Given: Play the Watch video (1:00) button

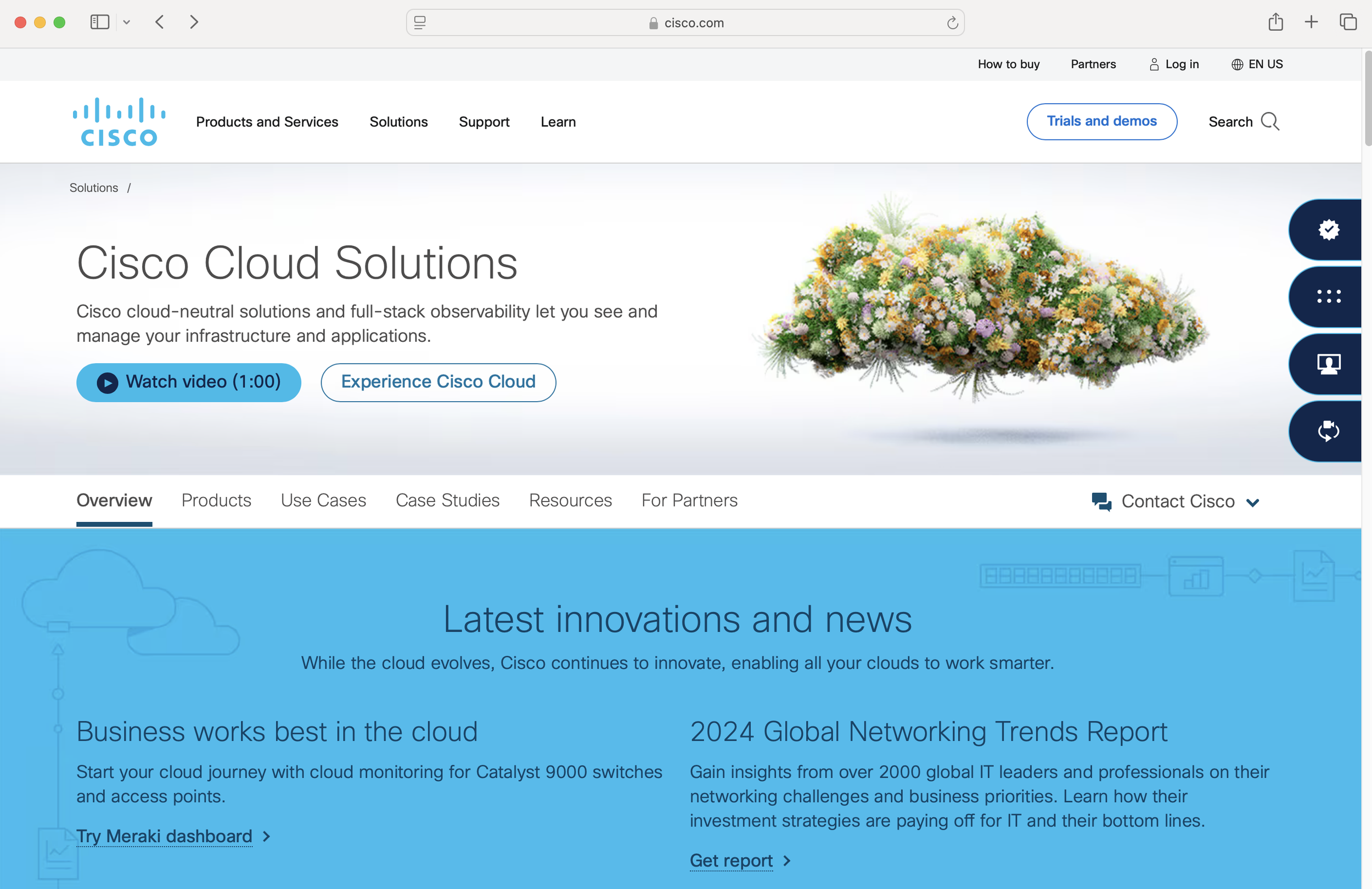Looking at the screenshot, I should click(x=188, y=381).
